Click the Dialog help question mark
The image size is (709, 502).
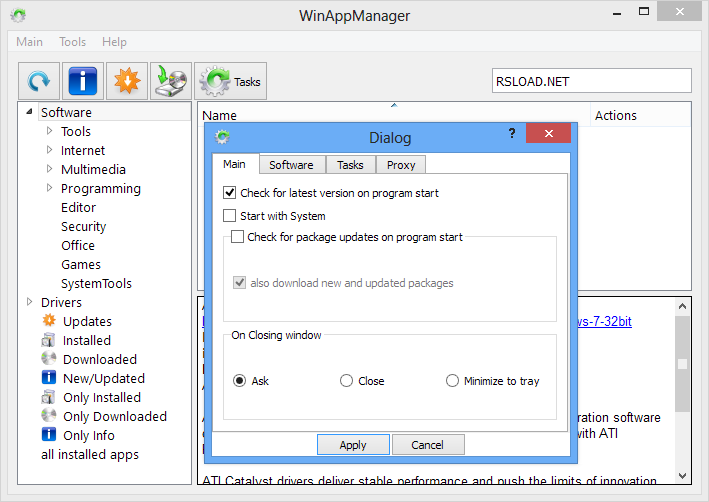click(x=512, y=133)
